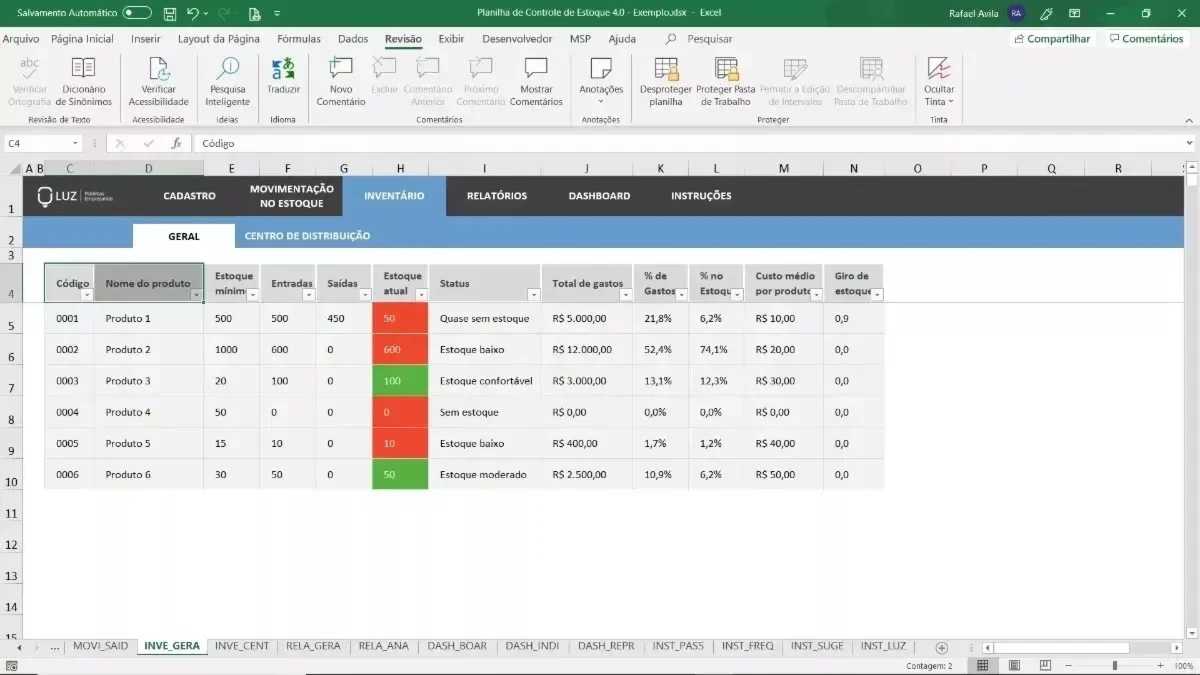Open the Status column filter dropdown

point(533,295)
